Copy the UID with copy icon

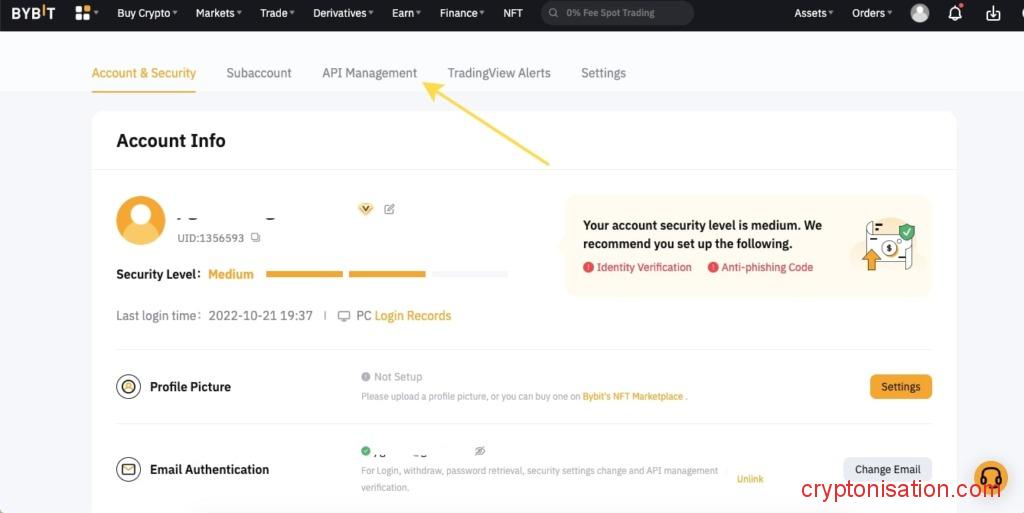(x=255, y=238)
